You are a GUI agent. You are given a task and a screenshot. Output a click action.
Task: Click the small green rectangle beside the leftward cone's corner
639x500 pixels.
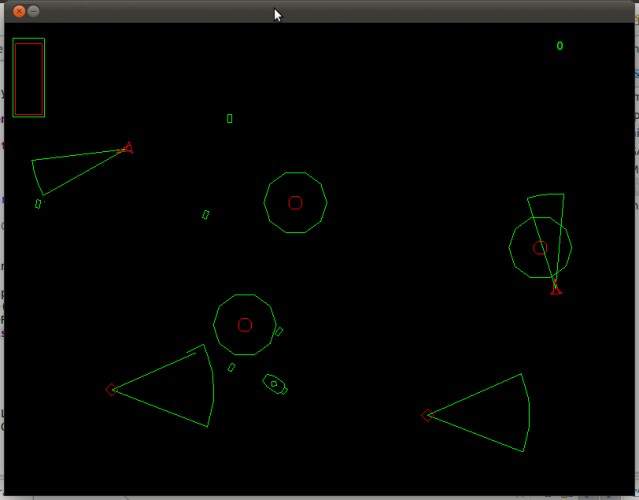click(38, 204)
